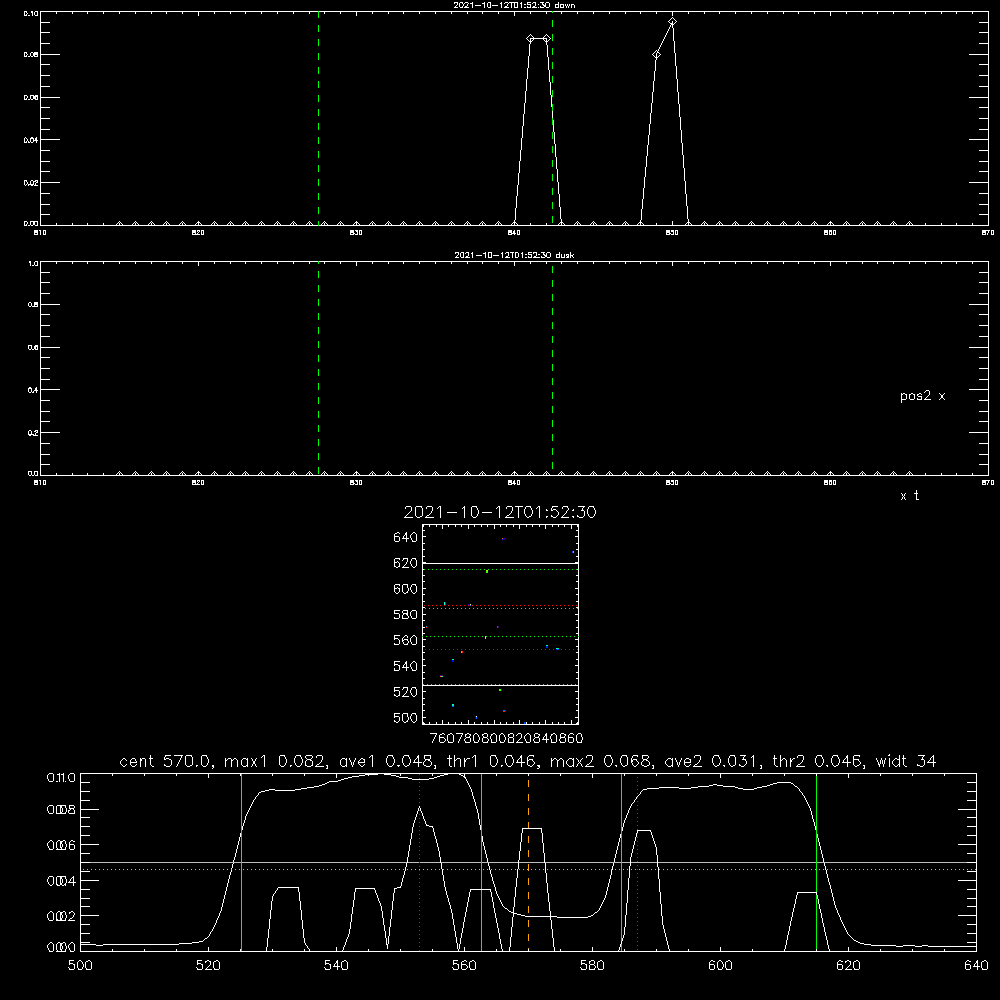
Task: Click the '500' x-axis label of bottom plot
Action: tap(80, 966)
